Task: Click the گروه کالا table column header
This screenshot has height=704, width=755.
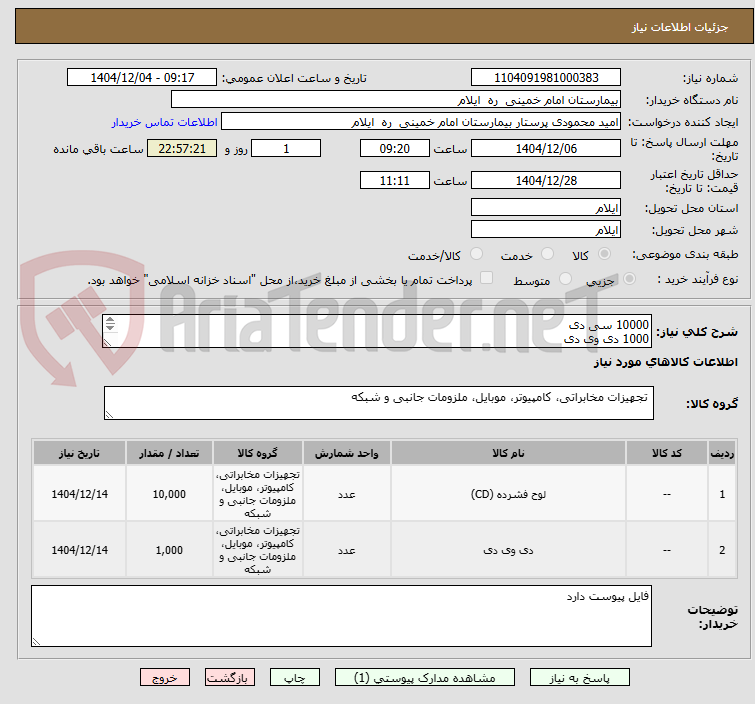Action: click(x=258, y=453)
